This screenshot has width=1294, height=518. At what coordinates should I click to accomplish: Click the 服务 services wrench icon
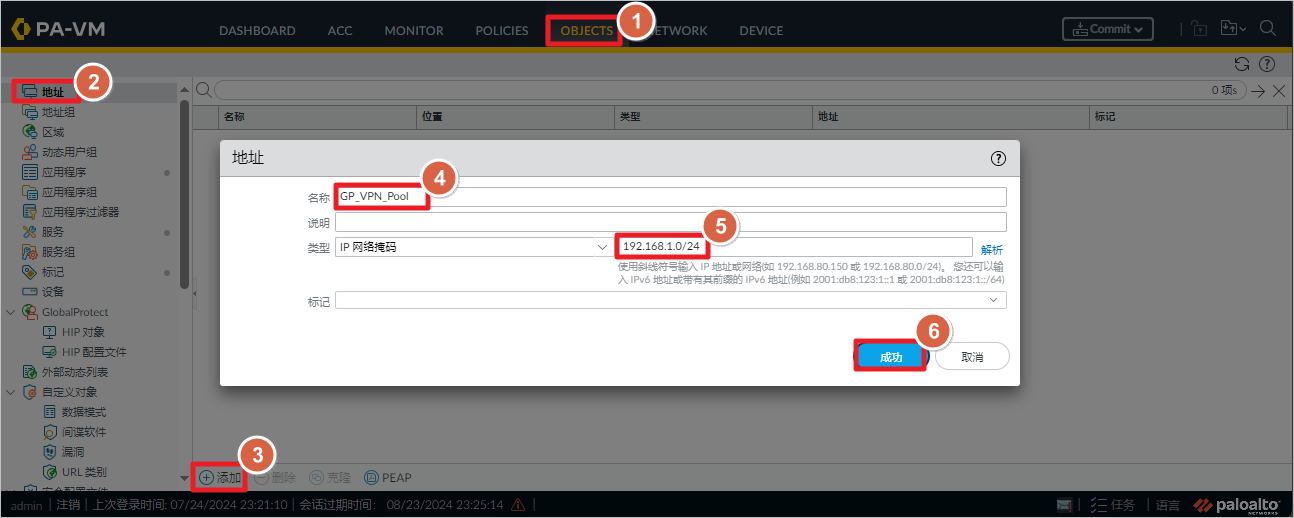tap(30, 232)
